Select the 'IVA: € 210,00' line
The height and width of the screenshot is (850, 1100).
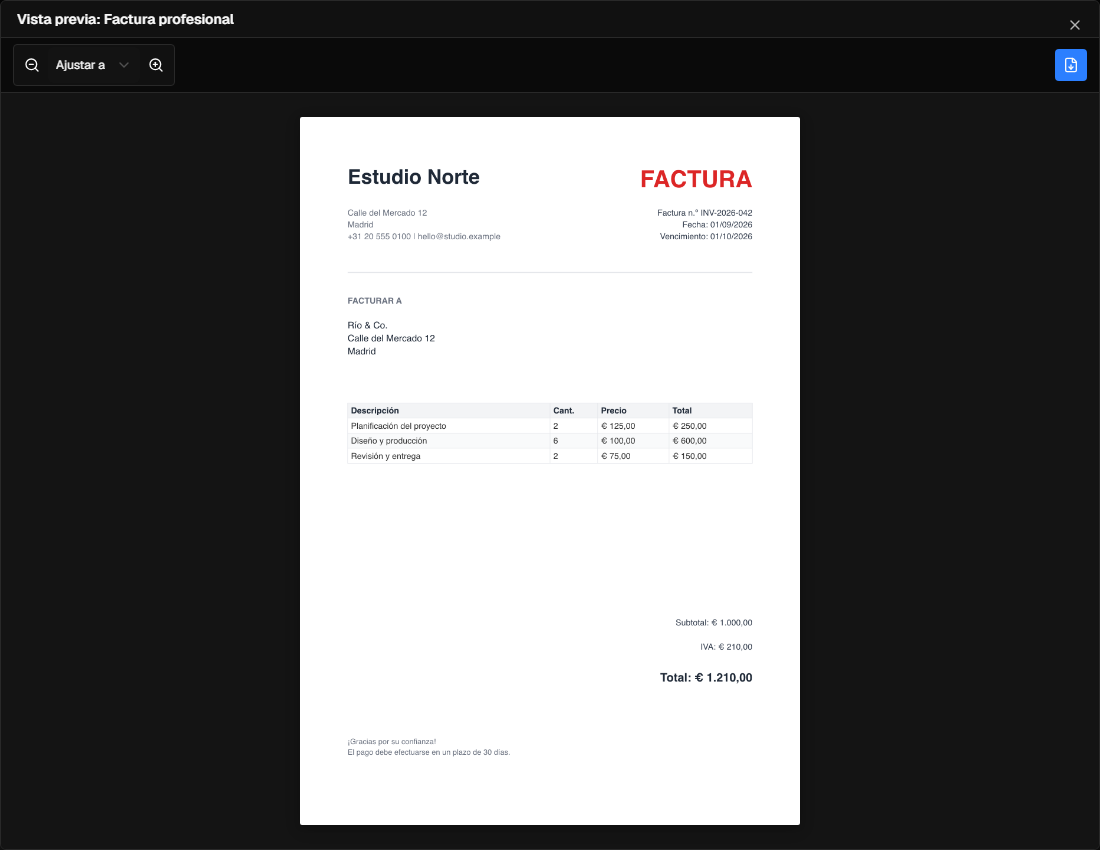[x=726, y=647]
